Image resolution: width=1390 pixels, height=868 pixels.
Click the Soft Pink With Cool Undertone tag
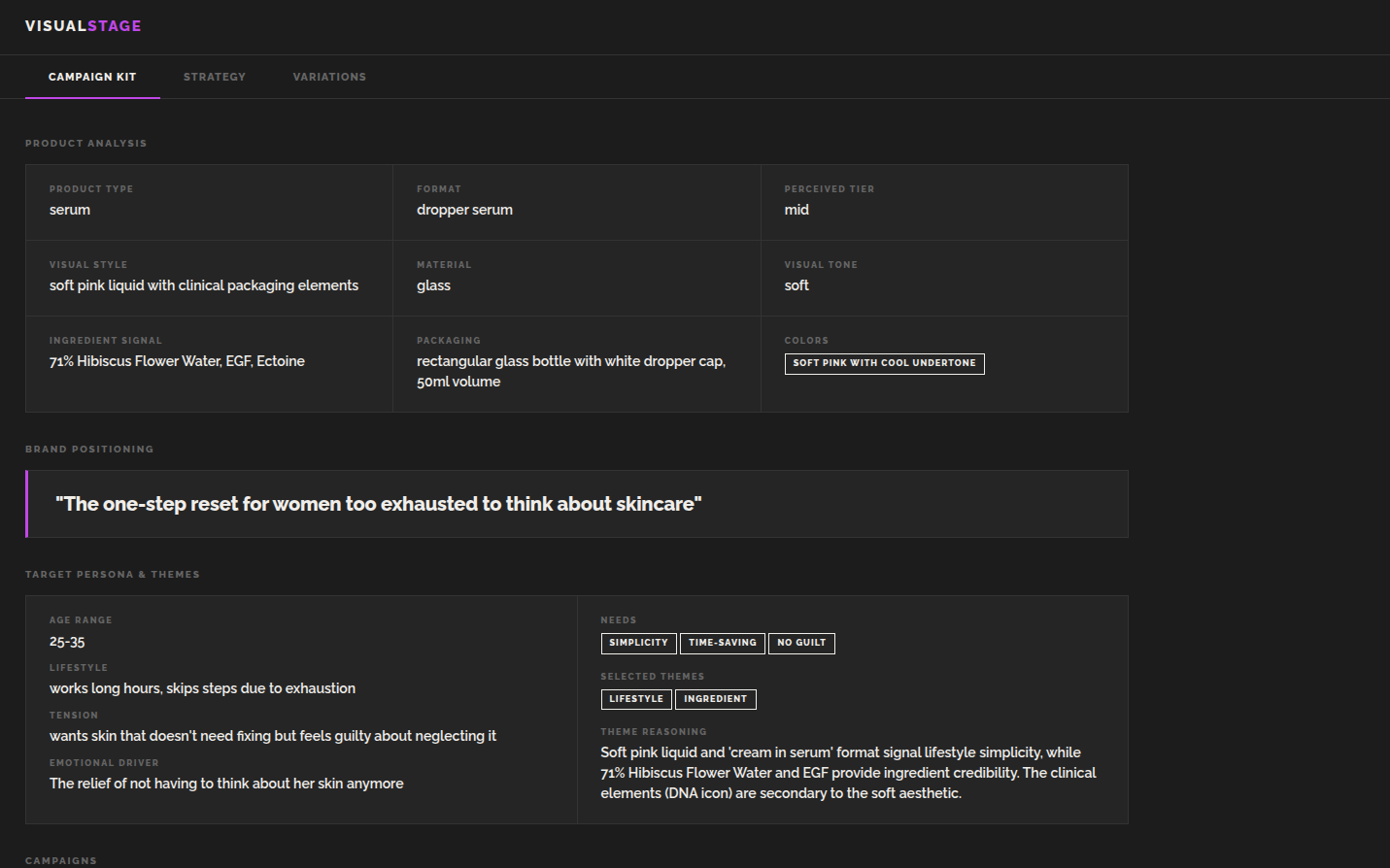pyautogui.click(x=884, y=363)
